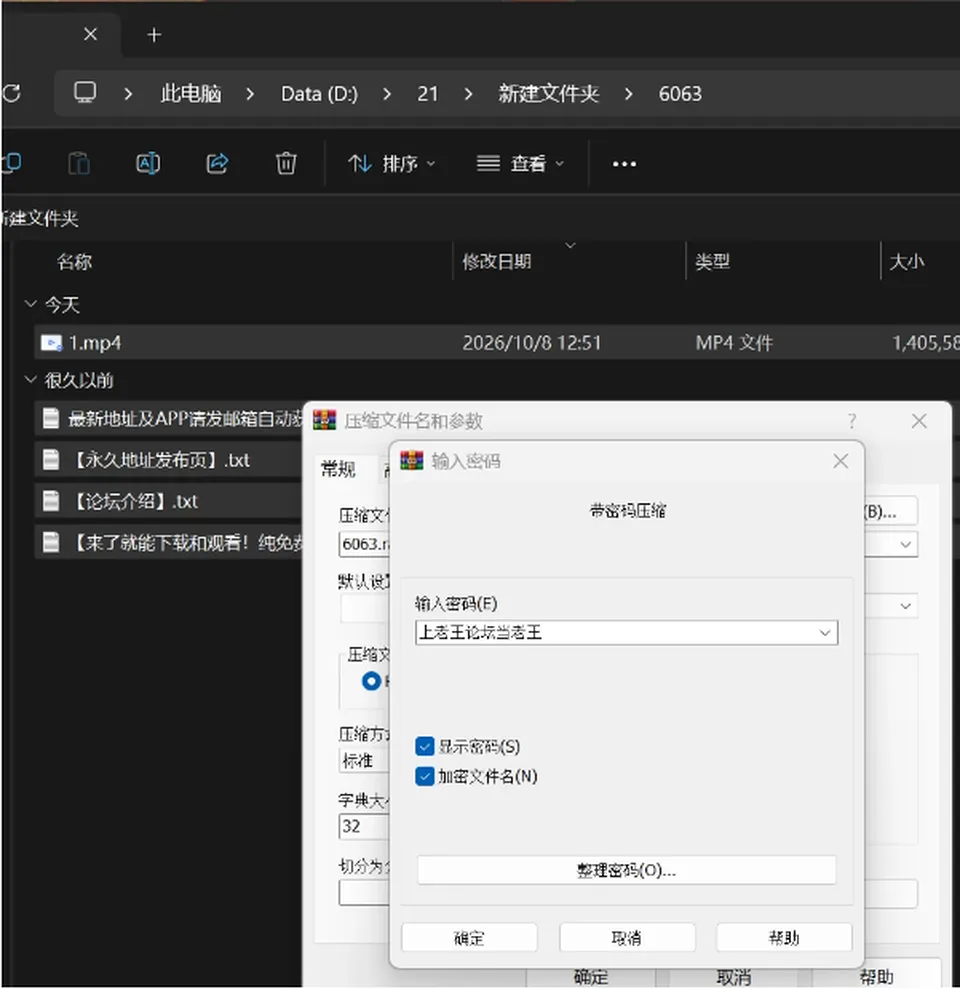Open a new Explorer tab with plus
Viewport: 960px width, 989px height.
point(154,35)
